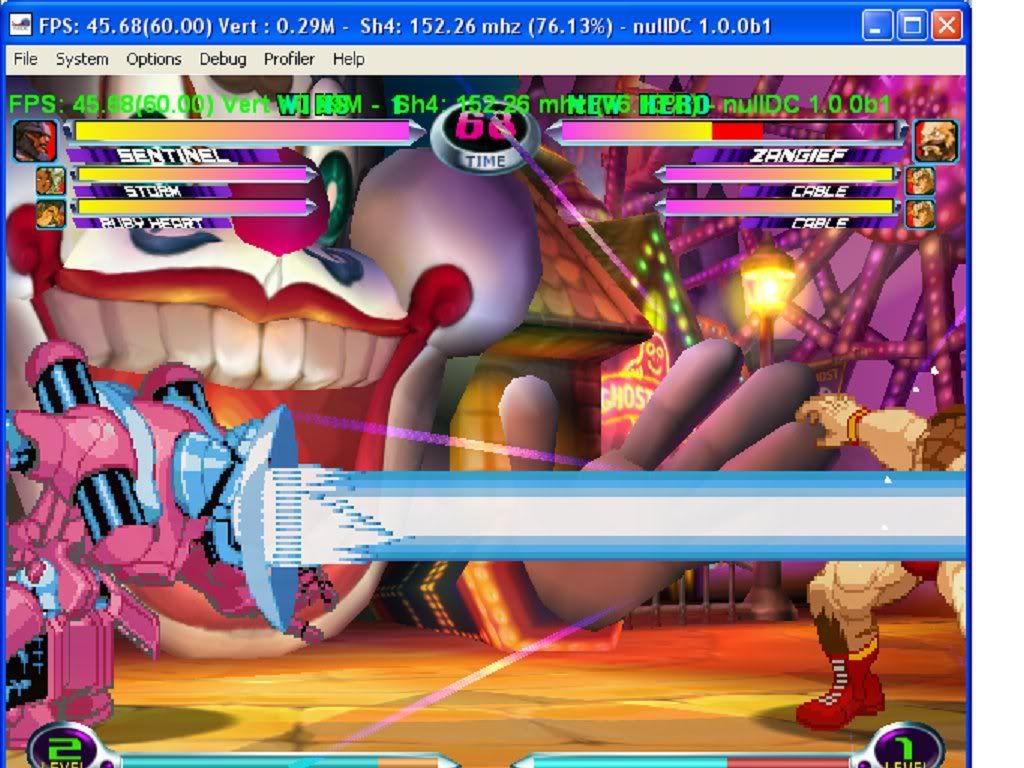Maximize the nullDC window
This screenshot has height=768, width=1024.
(x=912, y=26)
